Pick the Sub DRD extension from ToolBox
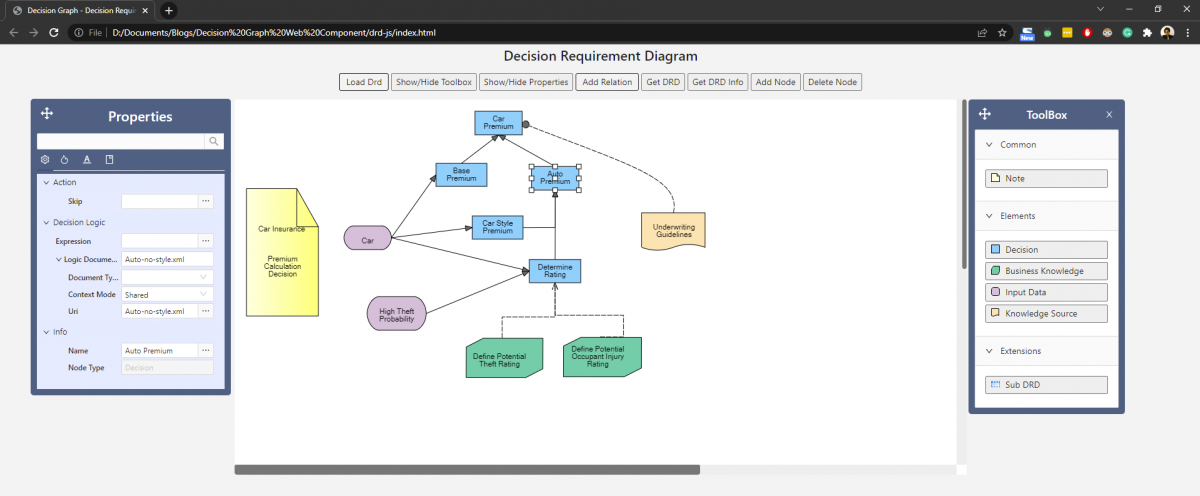The width and height of the screenshot is (1200, 496). pyautogui.click(x=1046, y=384)
